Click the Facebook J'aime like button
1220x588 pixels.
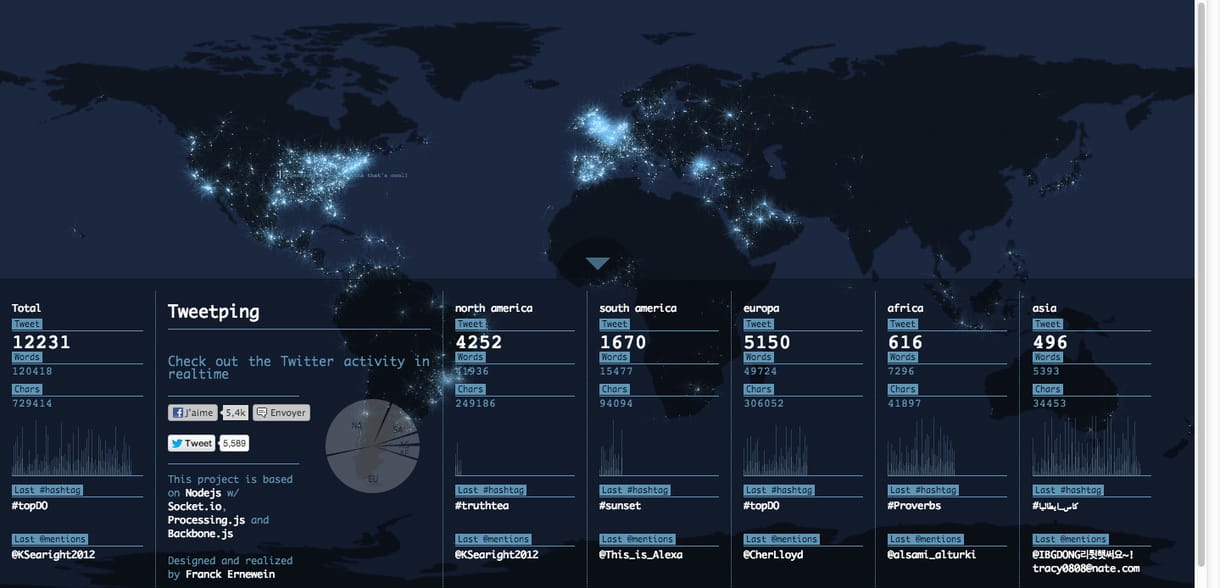coord(193,413)
